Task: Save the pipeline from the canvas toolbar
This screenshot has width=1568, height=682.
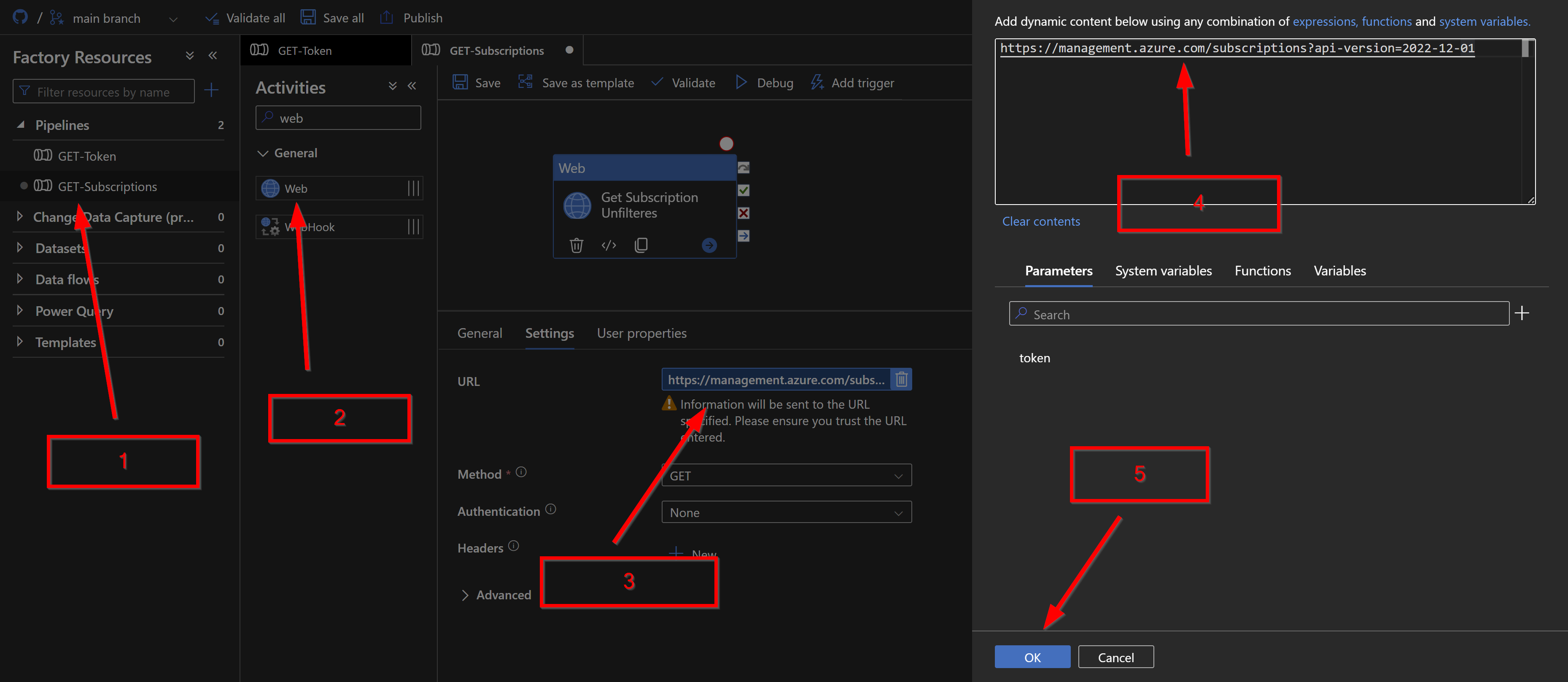Action: coord(477,82)
